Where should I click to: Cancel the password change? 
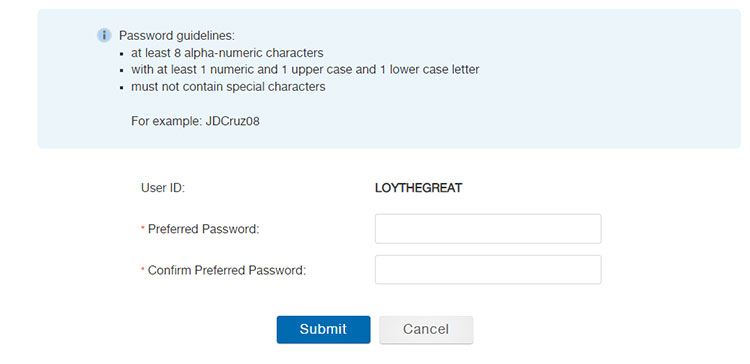pos(426,329)
